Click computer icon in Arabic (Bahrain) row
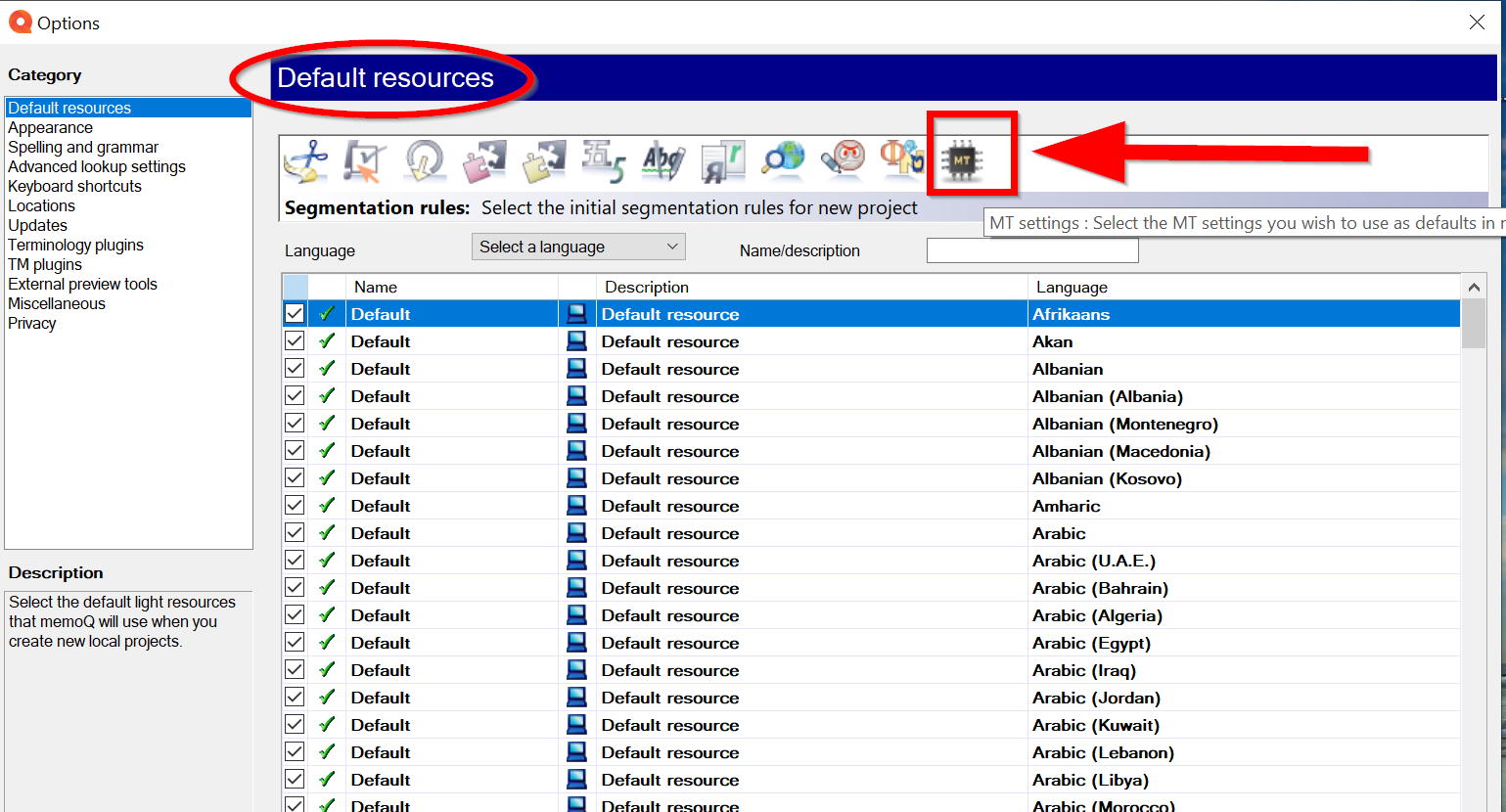 click(577, 588)
